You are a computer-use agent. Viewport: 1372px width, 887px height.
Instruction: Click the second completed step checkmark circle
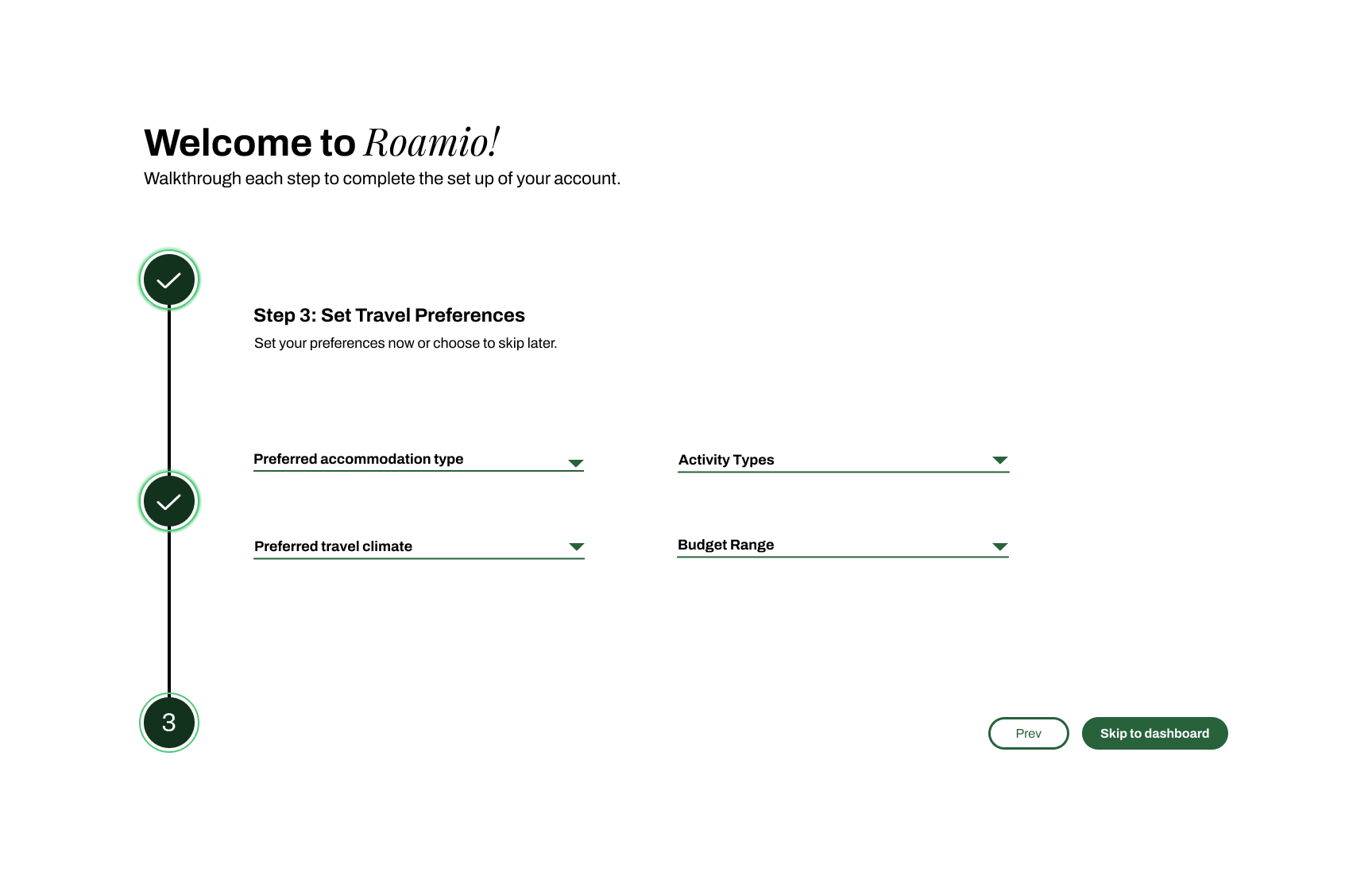[x=168, y=501]
